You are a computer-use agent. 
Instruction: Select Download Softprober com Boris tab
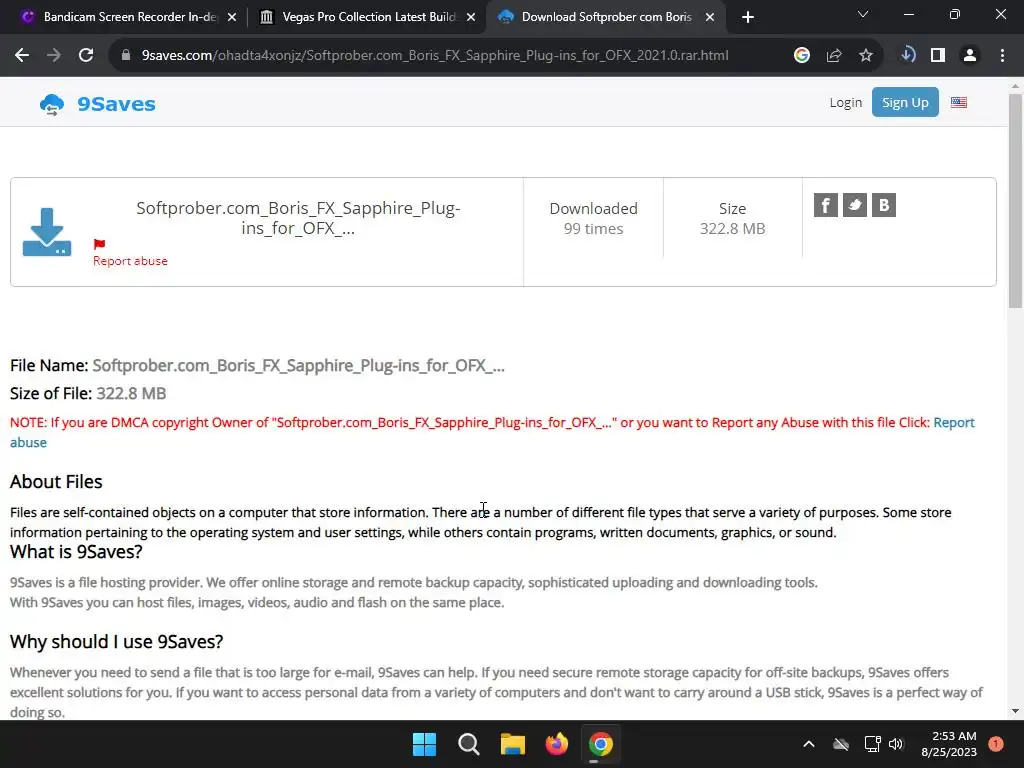[x=605, y=17]
